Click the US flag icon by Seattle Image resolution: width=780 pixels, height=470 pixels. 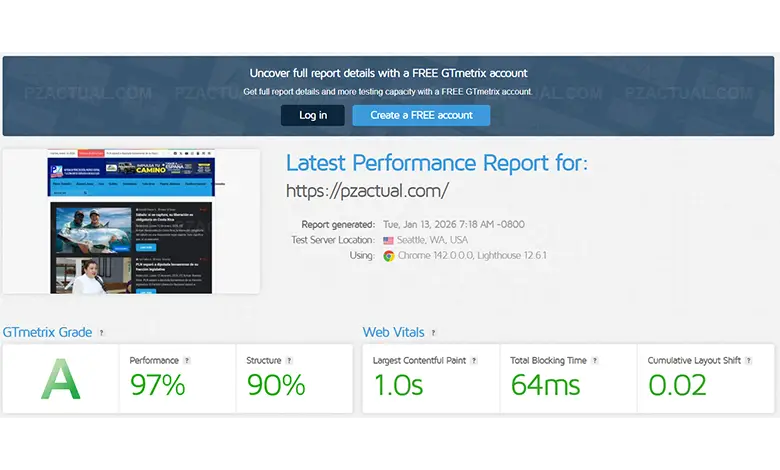388,240
